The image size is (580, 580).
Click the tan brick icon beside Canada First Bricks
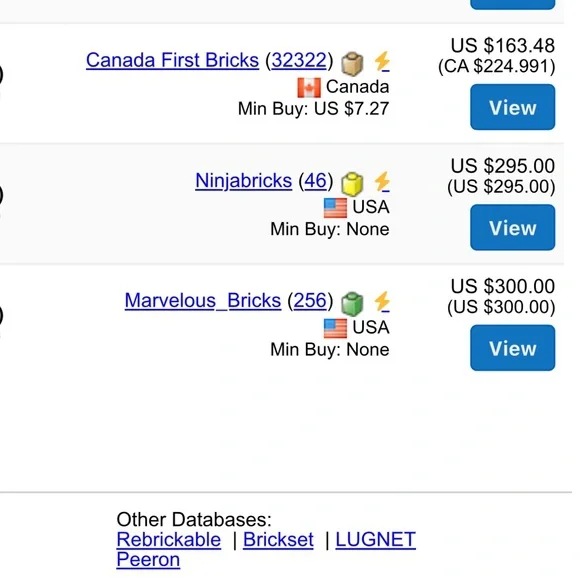tap(352, 63)
